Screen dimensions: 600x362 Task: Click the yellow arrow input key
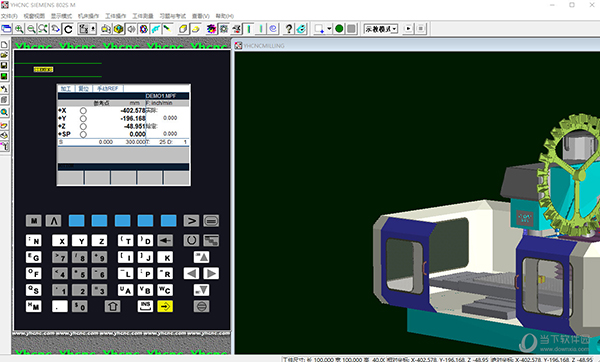click(x=165, y=306)
